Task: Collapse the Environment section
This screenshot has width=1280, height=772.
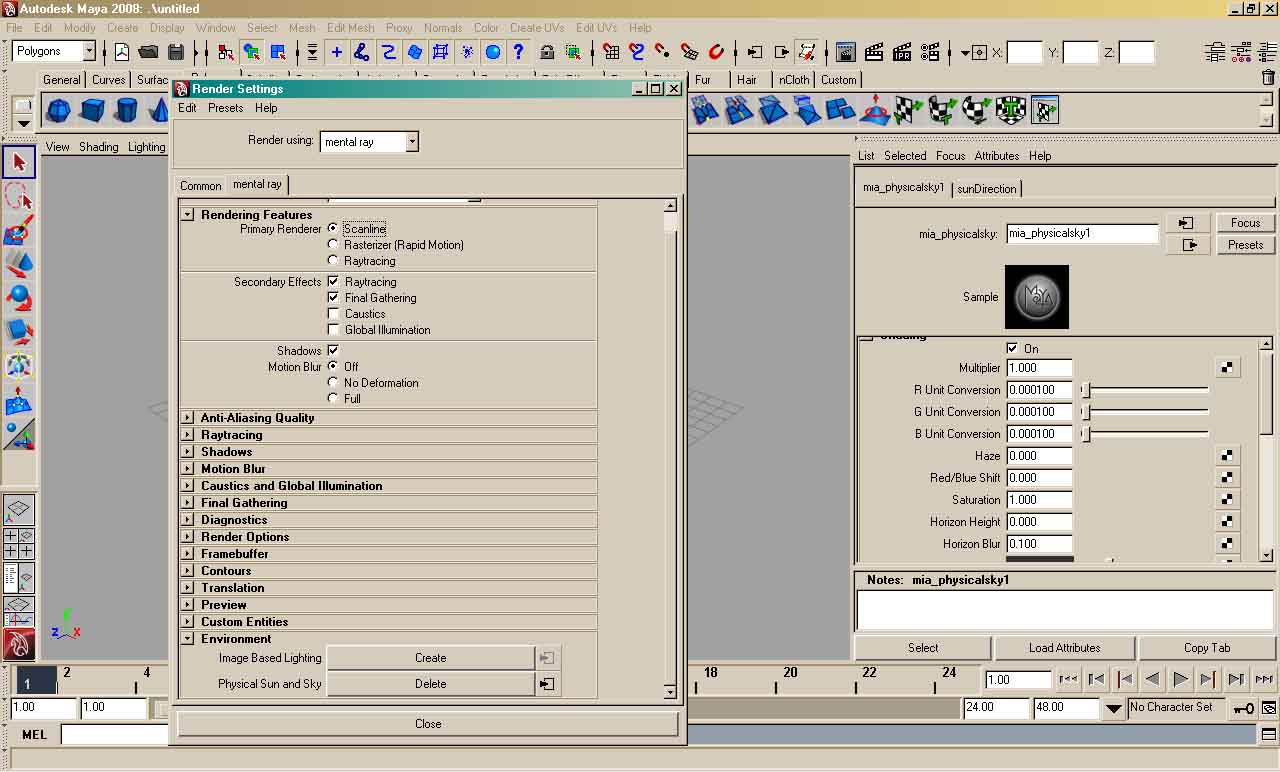Action: (187, 639)
